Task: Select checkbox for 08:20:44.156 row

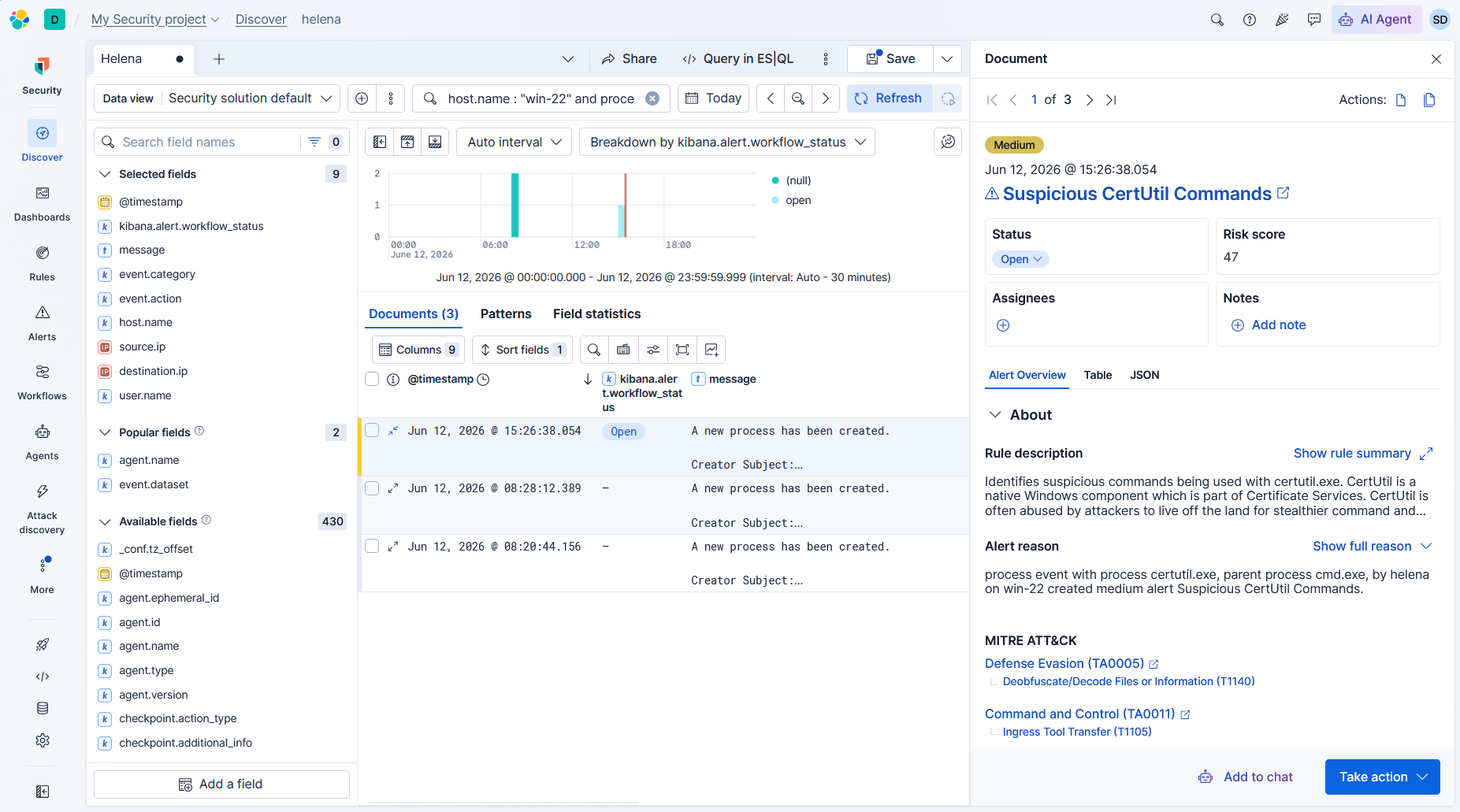Action: pos(372,547)
